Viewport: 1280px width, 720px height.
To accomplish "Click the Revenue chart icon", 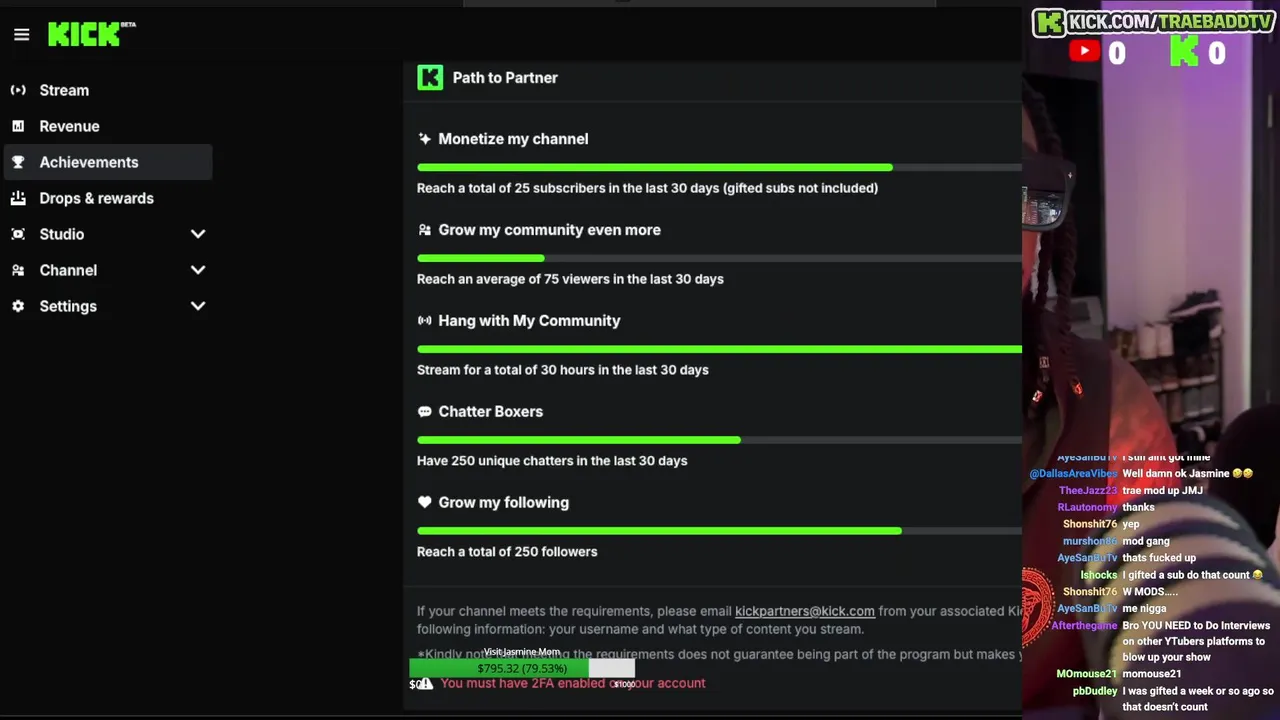I will [18, 126].
